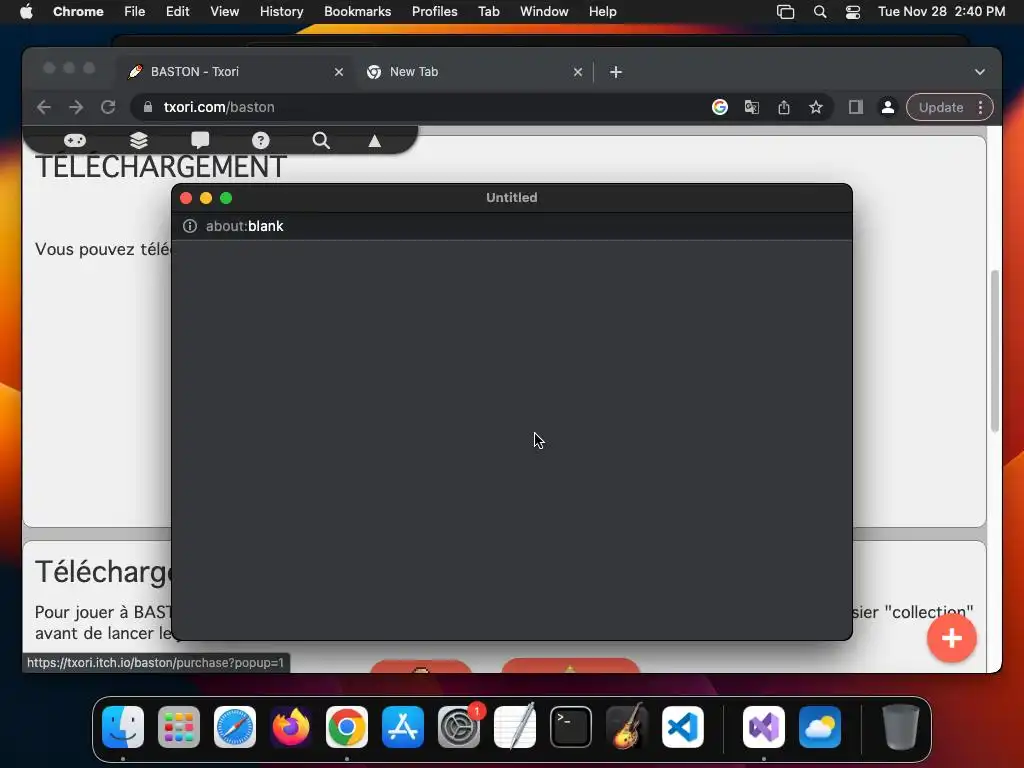The width and height of the screenshot is (1024, 768).
Task: Open Launchpad from the Dock
Action: click(179, 727)
